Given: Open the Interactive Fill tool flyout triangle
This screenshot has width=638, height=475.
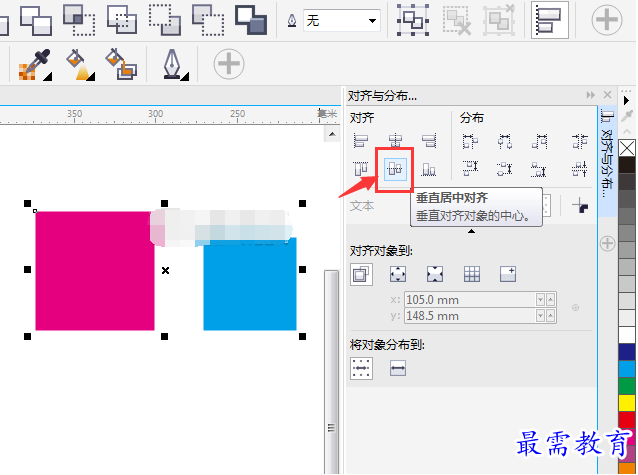Looking at the screenshot, I should click(91, 77).
